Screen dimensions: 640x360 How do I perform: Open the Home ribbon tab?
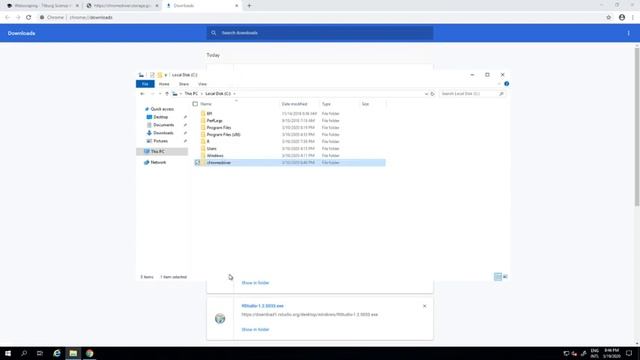coord(164,84)
